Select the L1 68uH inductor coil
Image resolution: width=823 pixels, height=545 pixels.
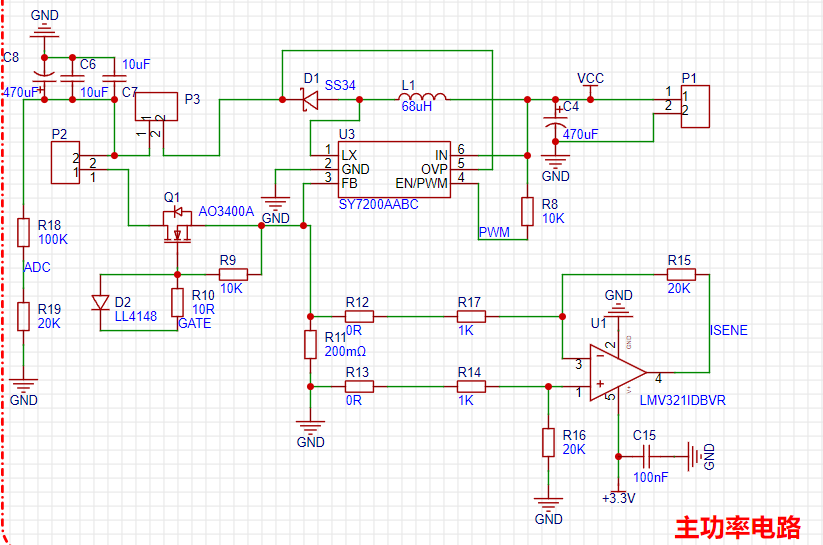tap(422, 98)
